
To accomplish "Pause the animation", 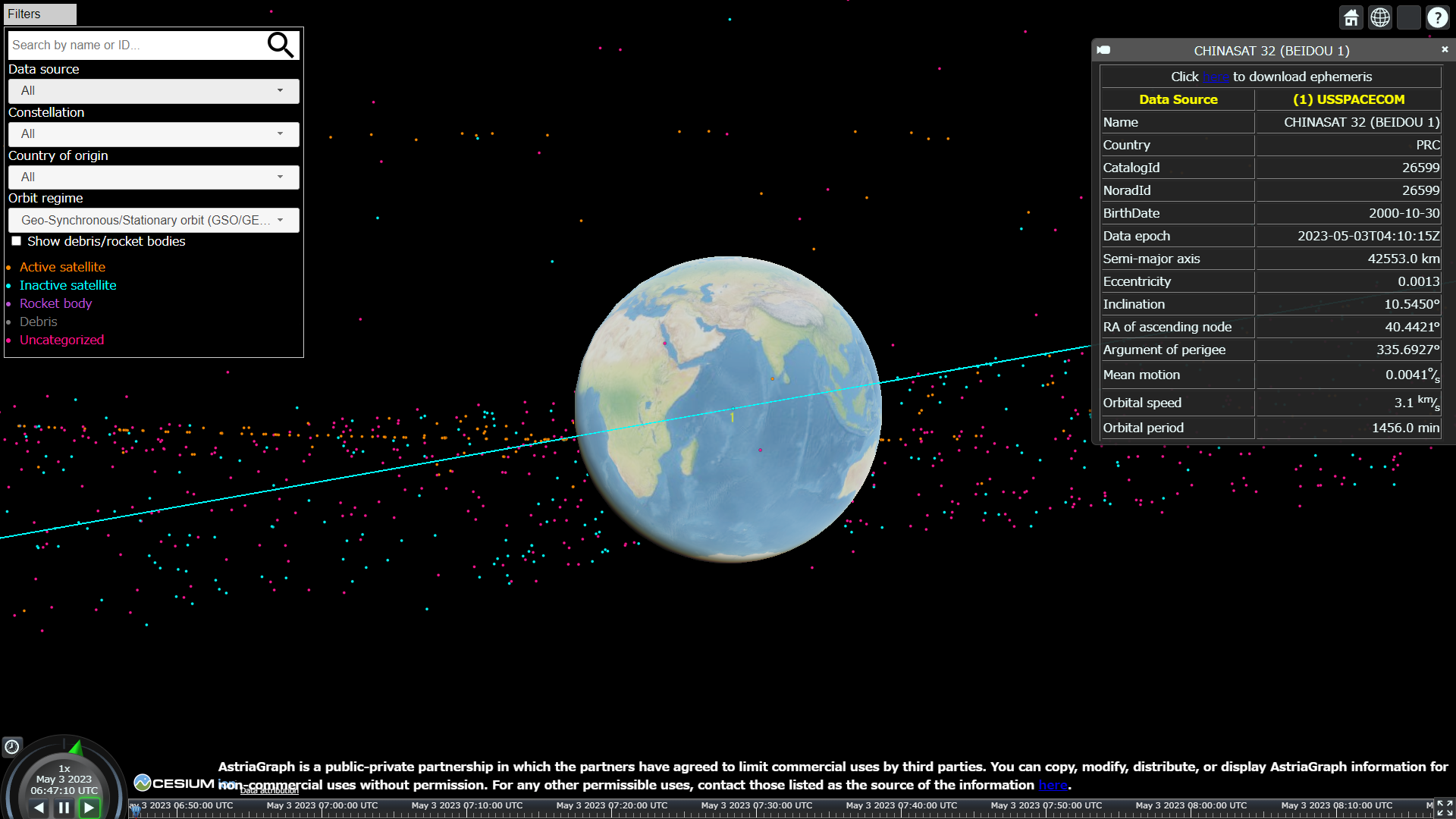I will click(x=64, y=808).
